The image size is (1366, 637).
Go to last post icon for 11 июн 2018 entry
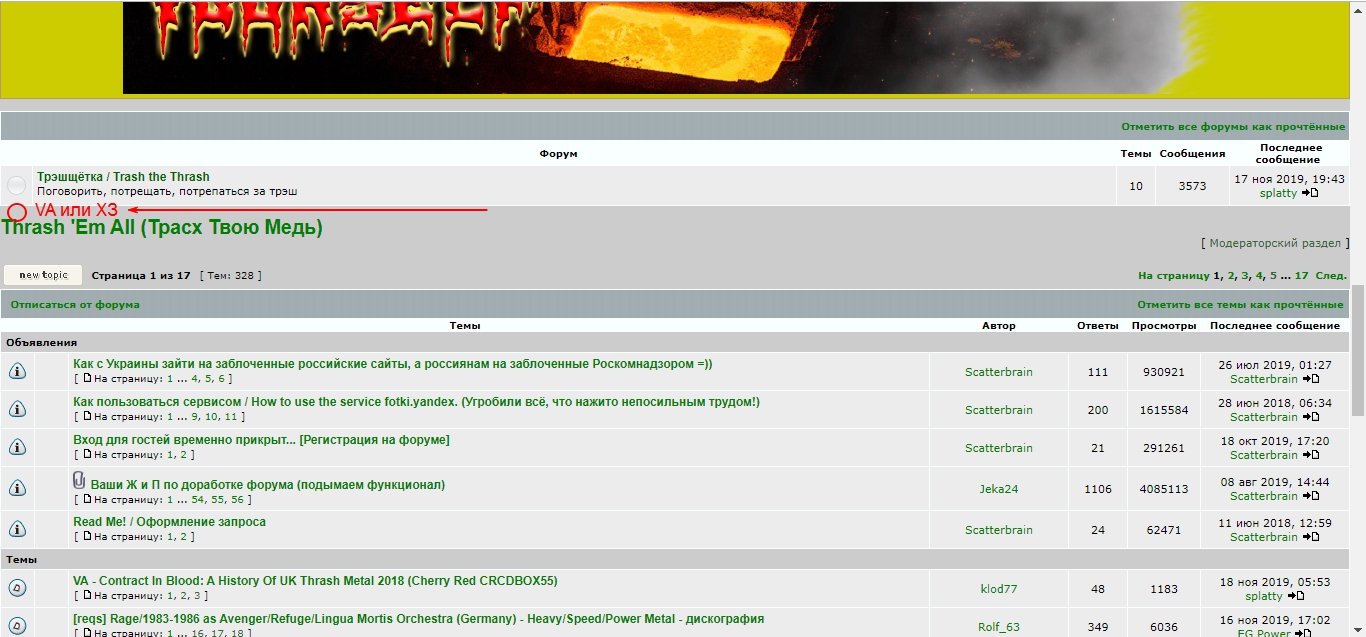(x=1310, y=537)
